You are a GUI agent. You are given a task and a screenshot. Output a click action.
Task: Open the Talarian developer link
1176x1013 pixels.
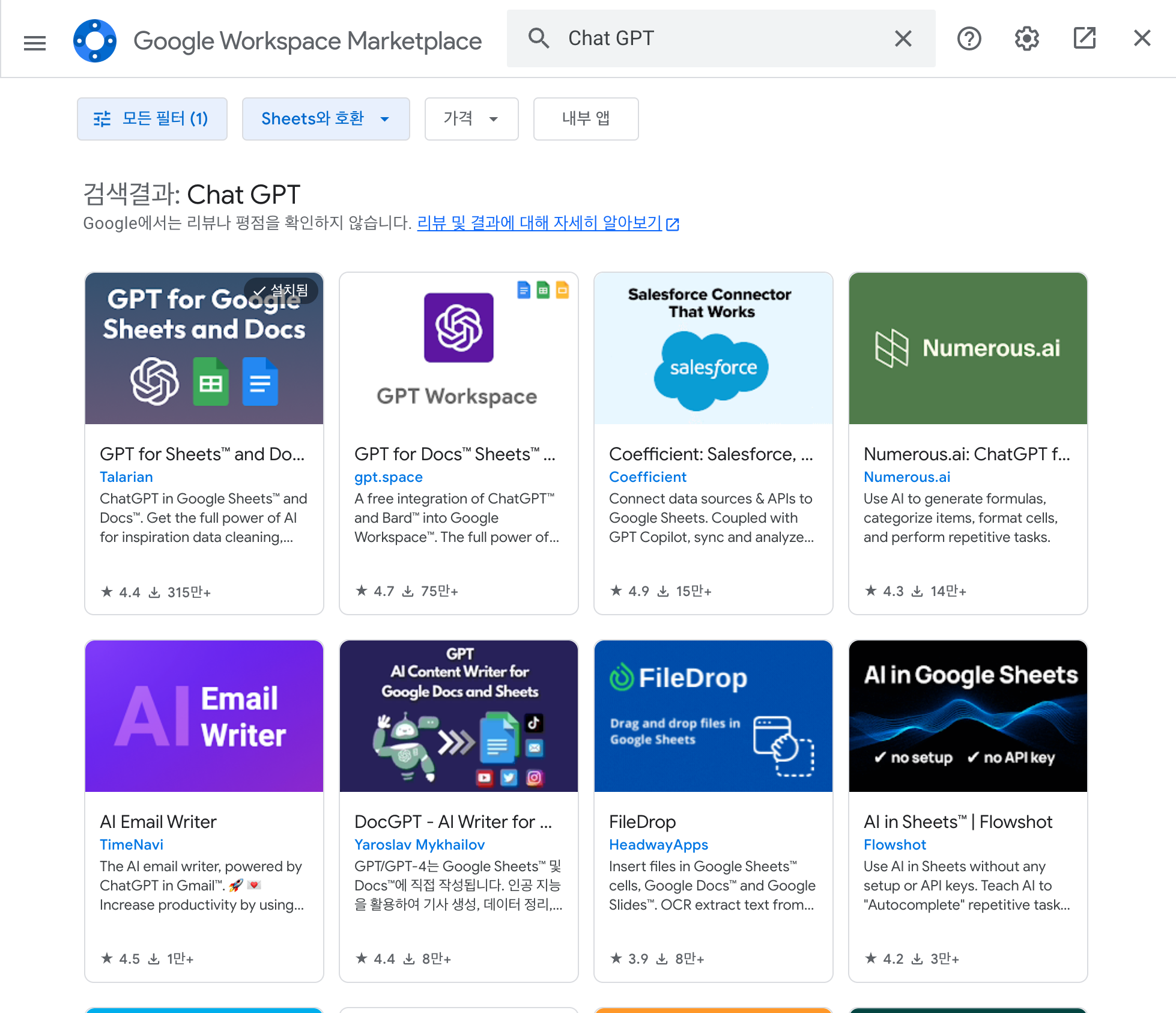coord(126,477)
